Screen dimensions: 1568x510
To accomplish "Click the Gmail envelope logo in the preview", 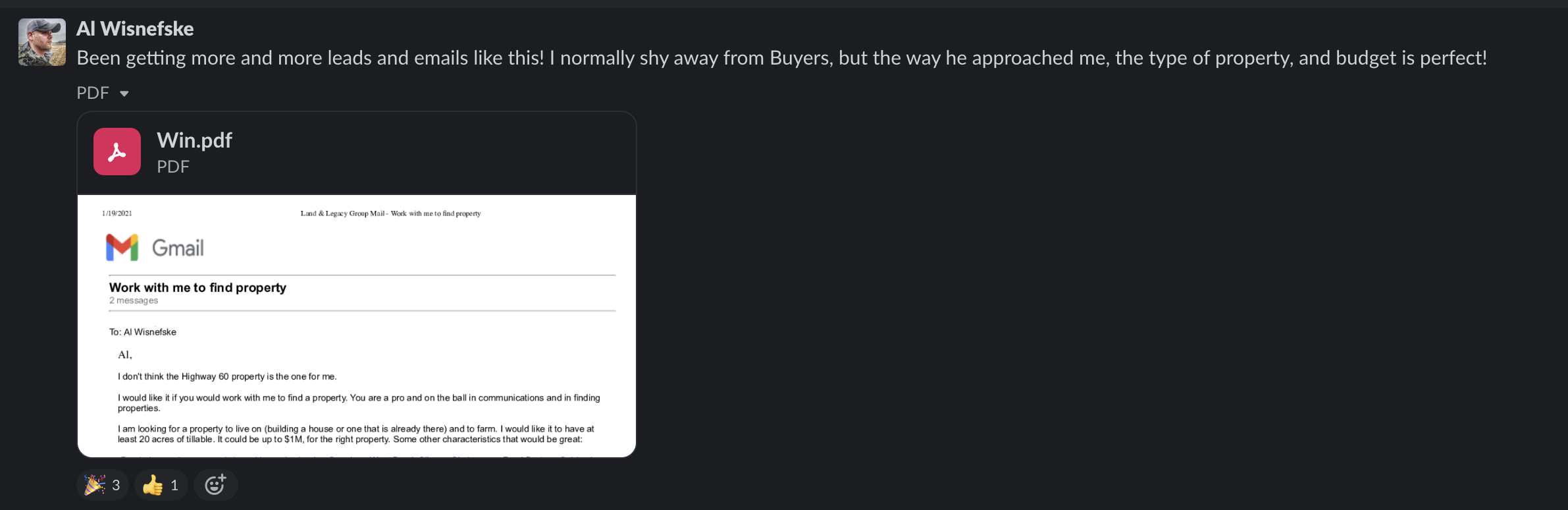I will 122,248.
